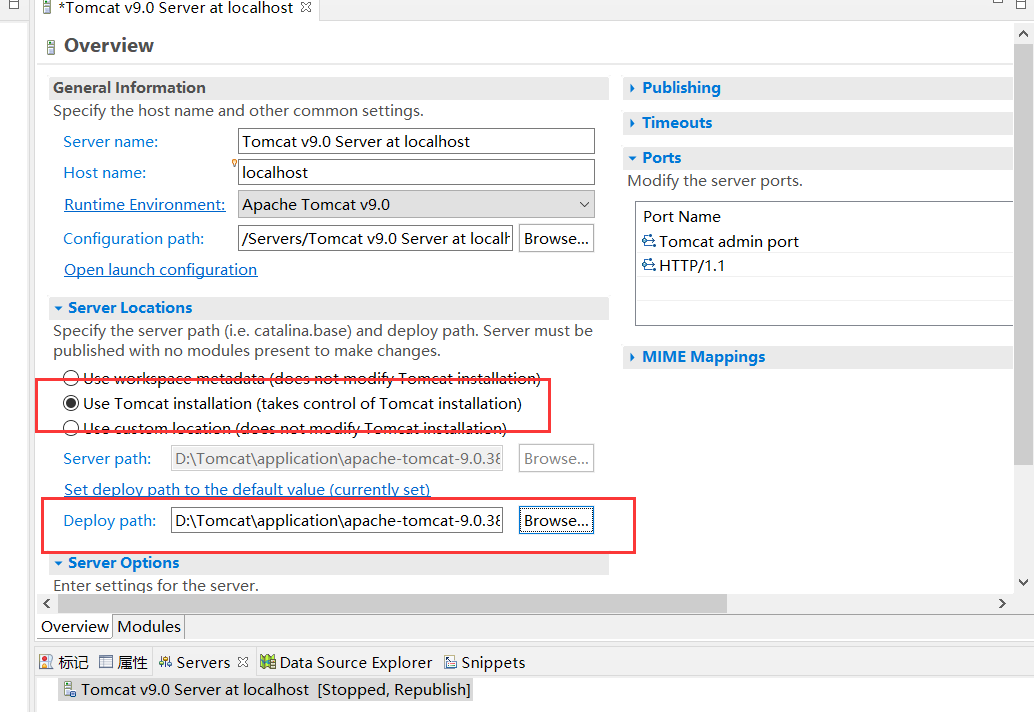This screenshot has width=1034, height=712.
Task: Click the Deploy path input field
Action: click(x=337, y=520)
